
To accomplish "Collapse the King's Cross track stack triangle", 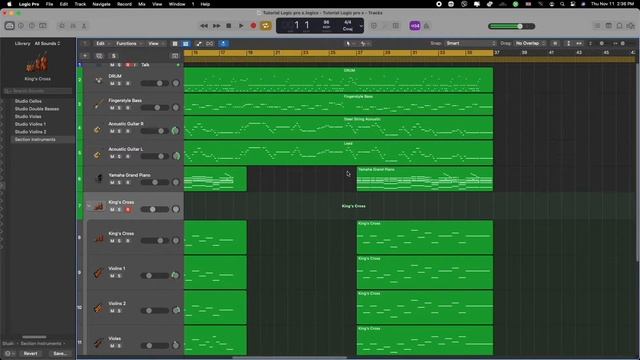I will click(89, 206).
